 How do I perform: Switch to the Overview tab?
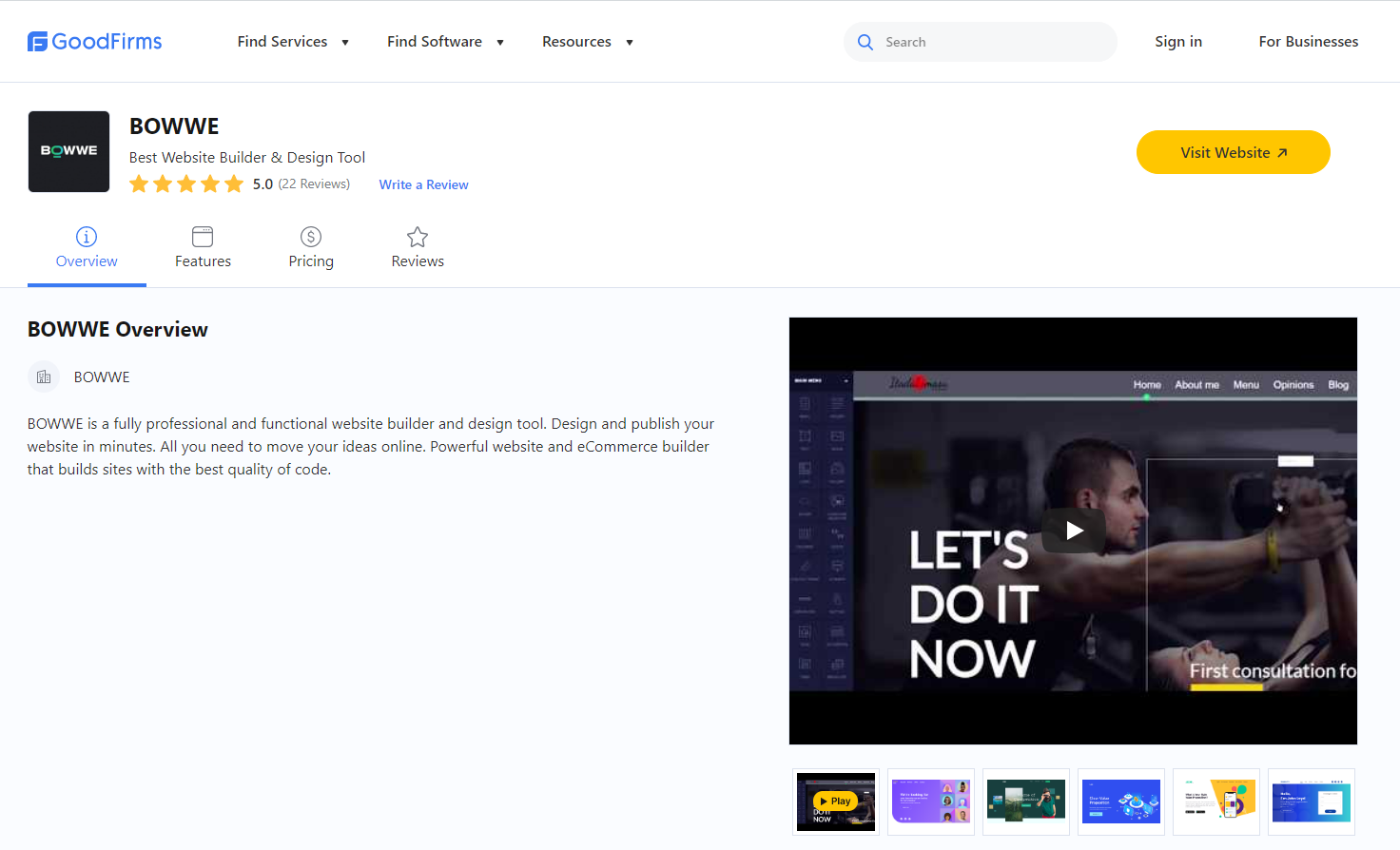pyautogui.click(x=87, y=249)
